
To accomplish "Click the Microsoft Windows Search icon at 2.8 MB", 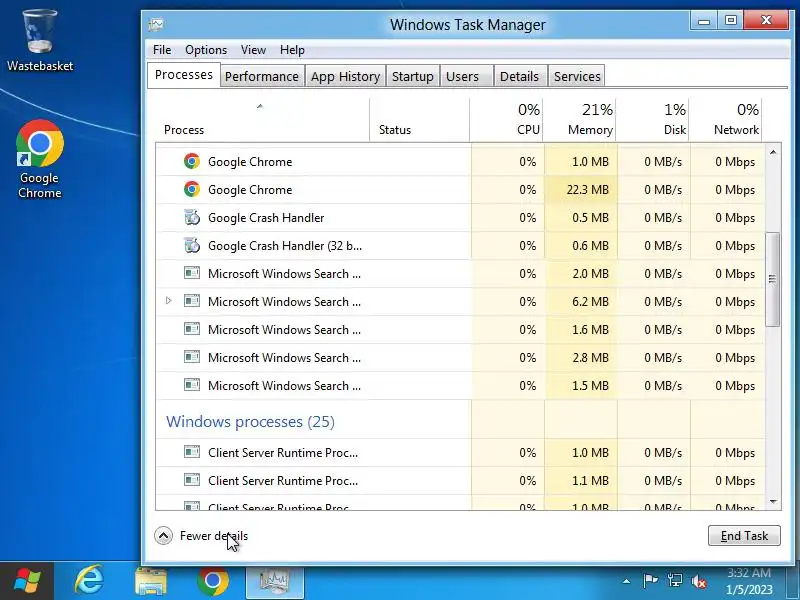I will (x=192, y=357).
